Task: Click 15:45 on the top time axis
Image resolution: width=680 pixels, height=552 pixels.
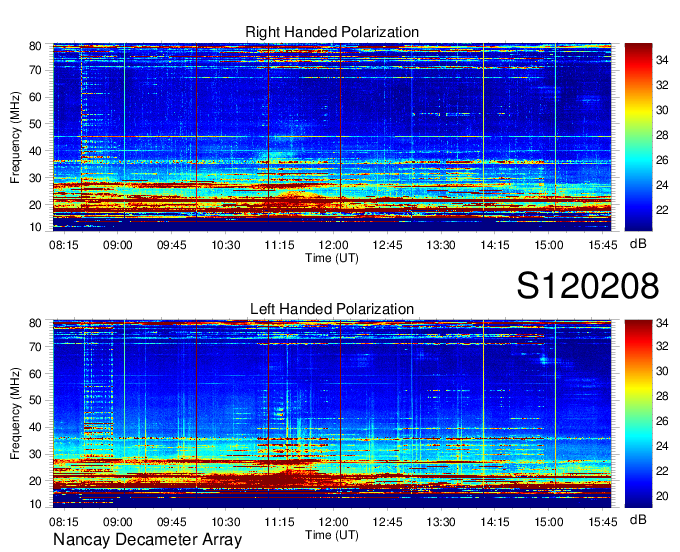Action: point(603,245)
